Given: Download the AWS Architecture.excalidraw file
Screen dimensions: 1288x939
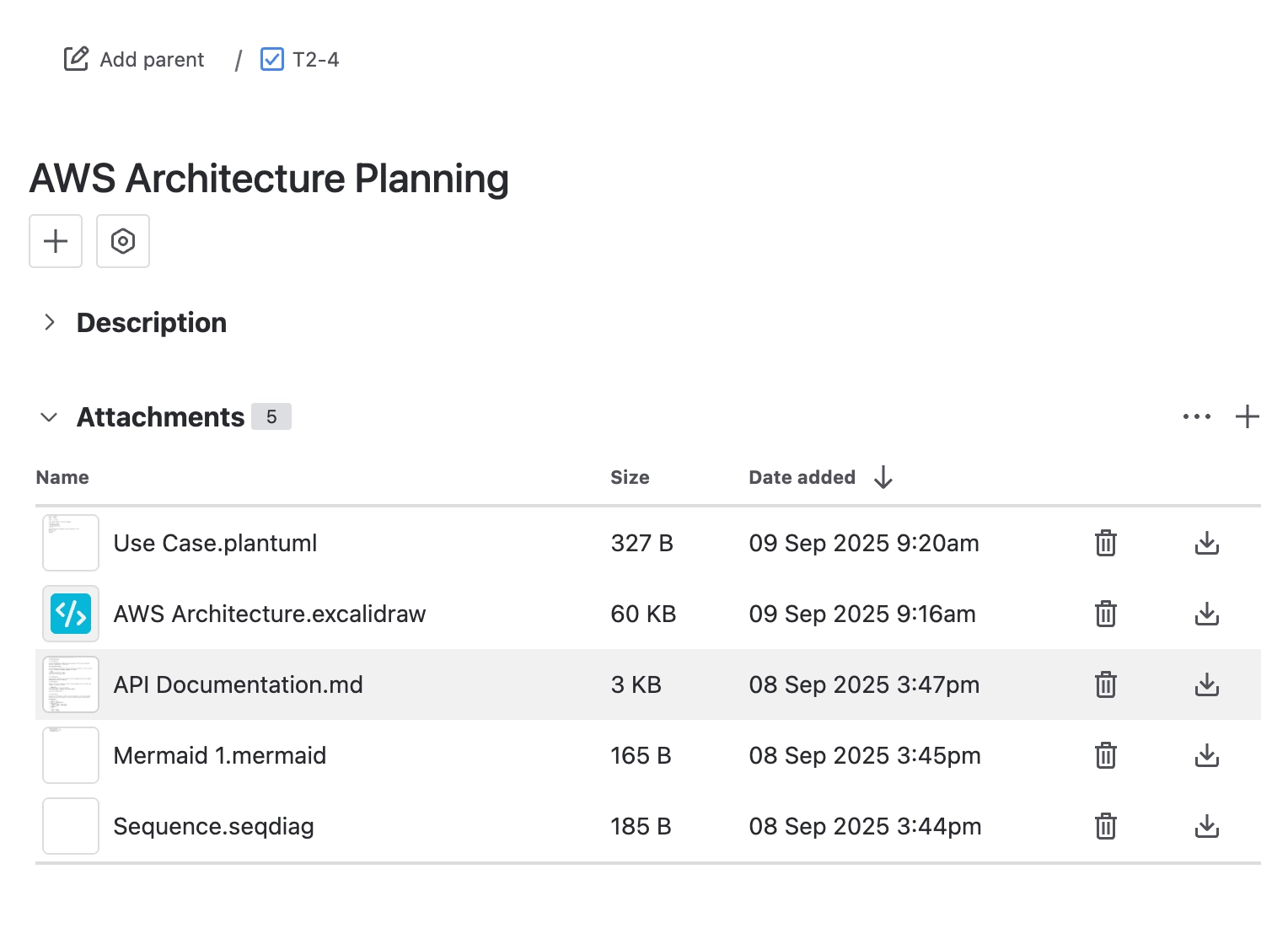Looking at the screenshot, I should [x=1206, y=614].
